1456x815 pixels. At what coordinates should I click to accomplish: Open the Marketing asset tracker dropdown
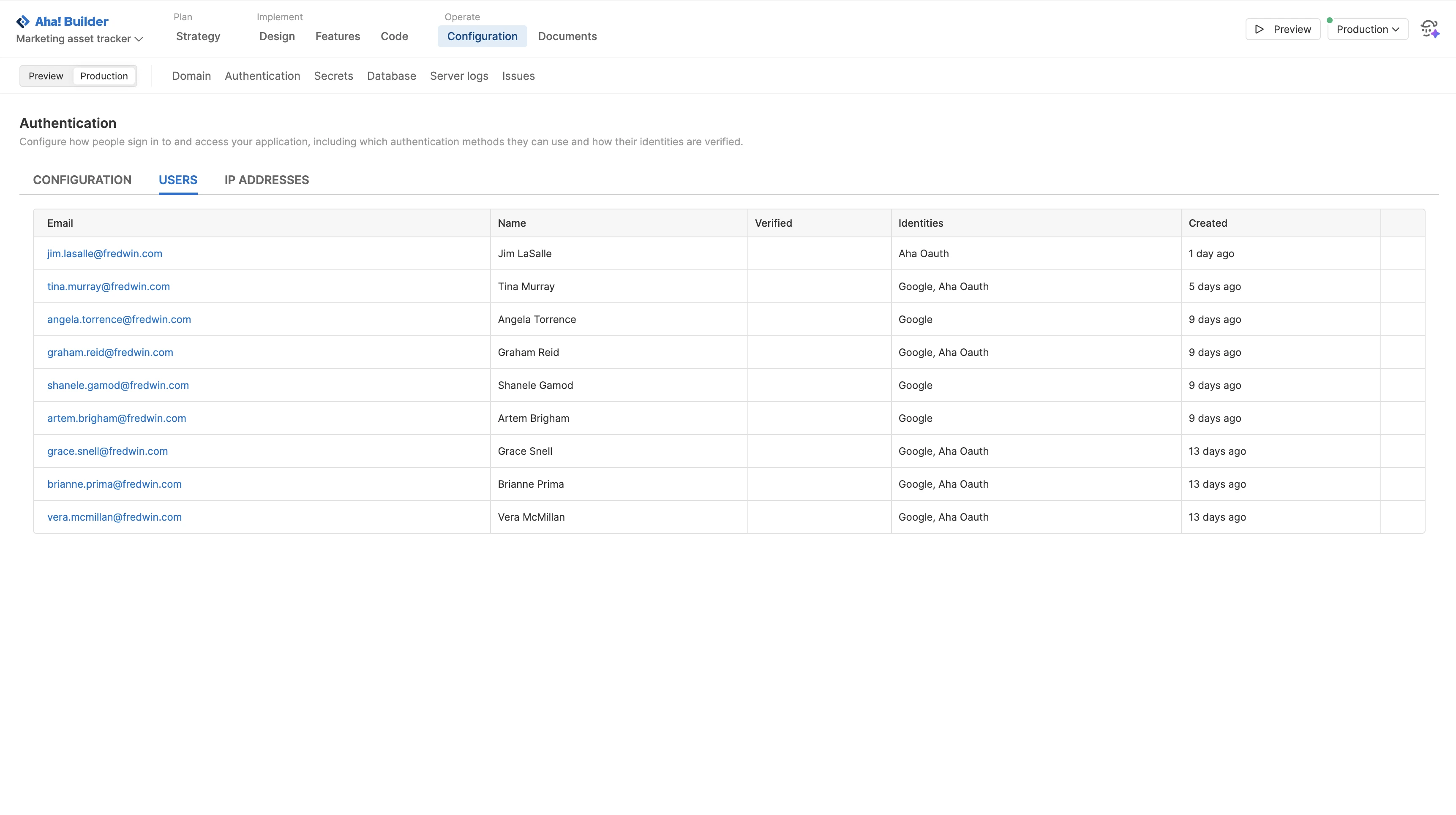(79, 38)
